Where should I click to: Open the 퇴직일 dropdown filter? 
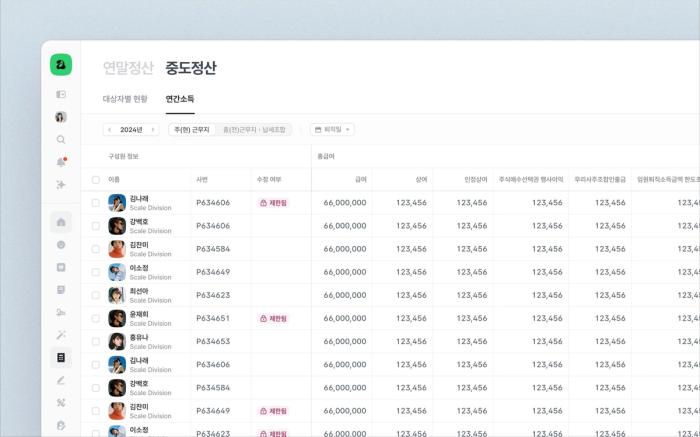point(333,129)
